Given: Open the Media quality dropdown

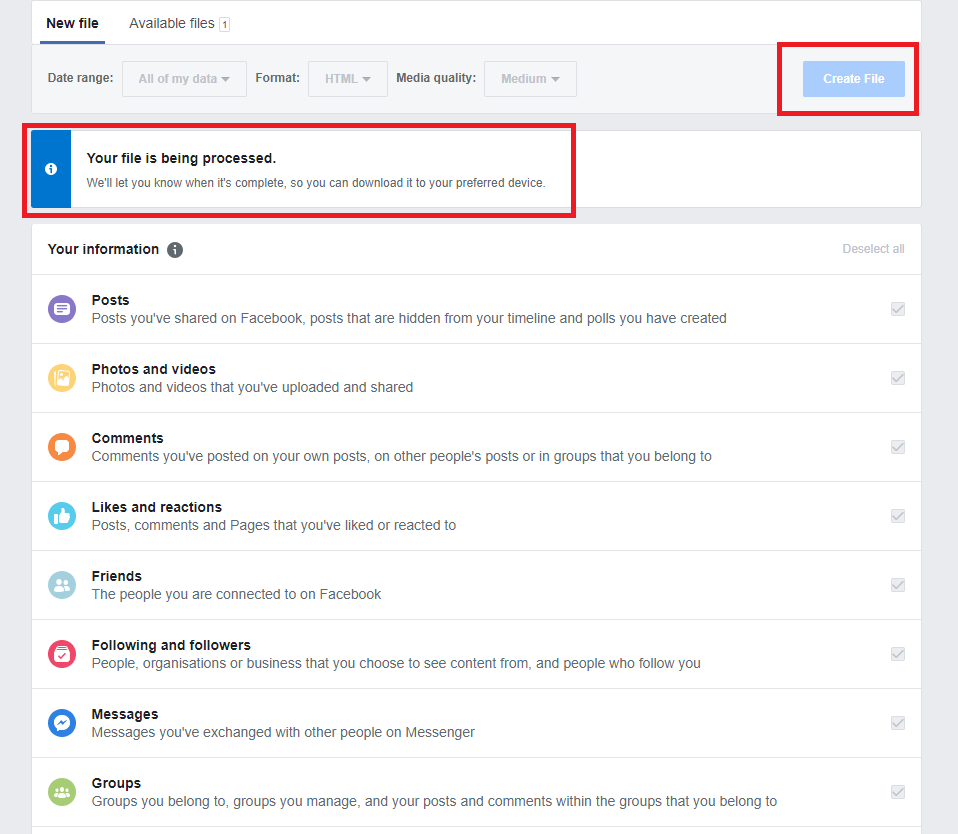Looking at the screenshot, I should 530,79.
